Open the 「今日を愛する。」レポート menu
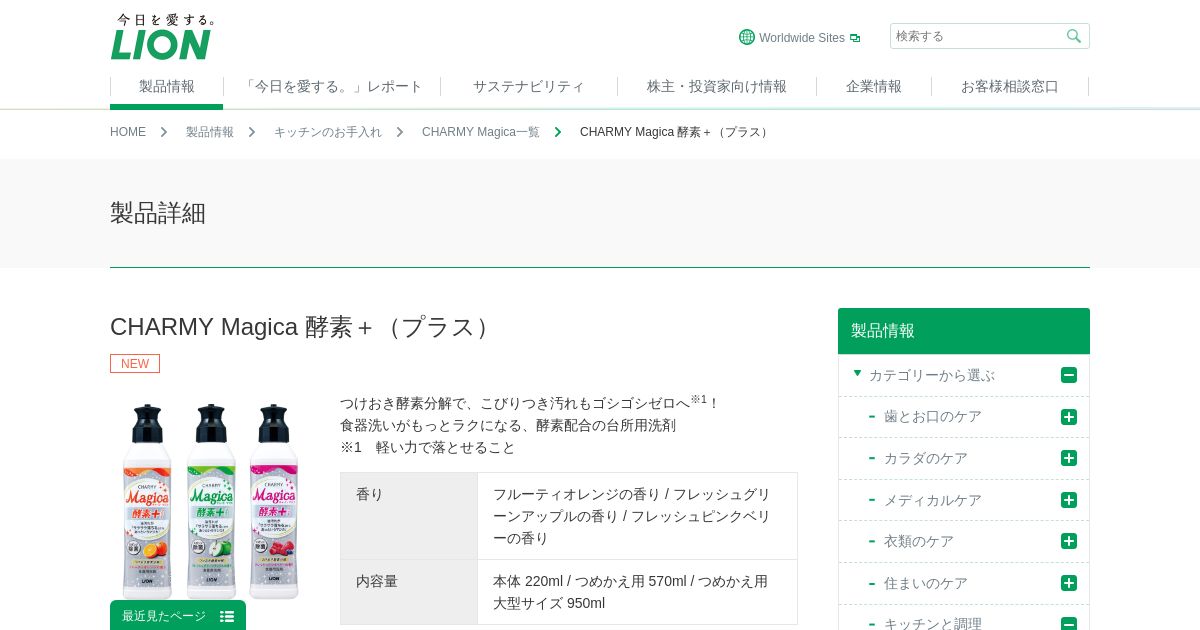This screenshot has height=630, width=1200. pyautogui.click(x=332, y=86)
